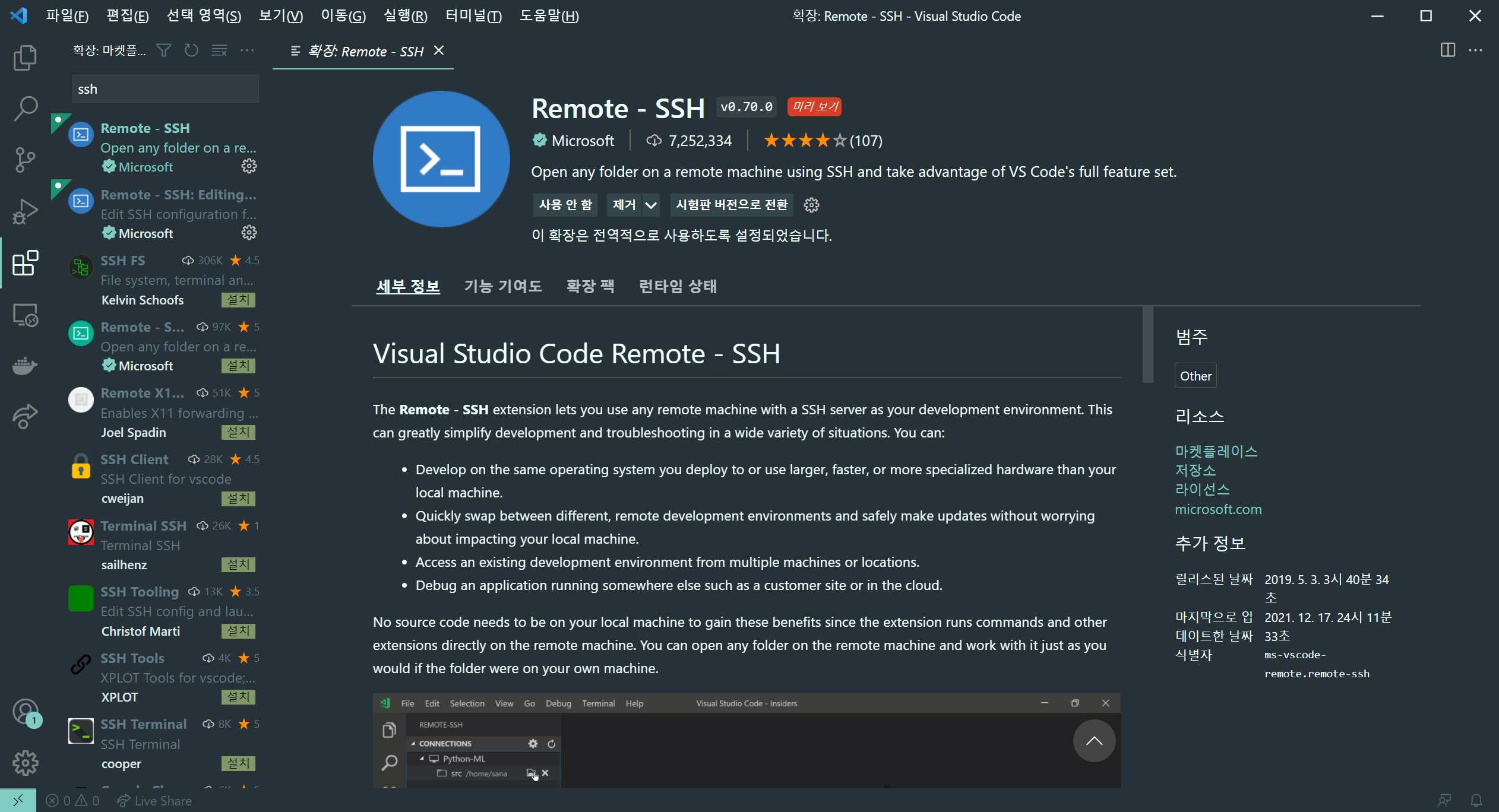Open Run and Debug view
The image size is (1499, 812).
(24, 211)
